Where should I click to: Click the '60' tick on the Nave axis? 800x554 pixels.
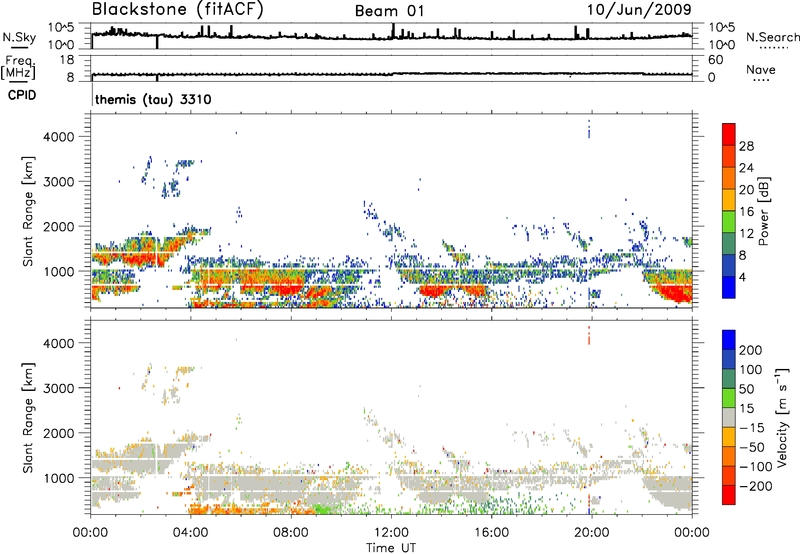click(716, 60)
